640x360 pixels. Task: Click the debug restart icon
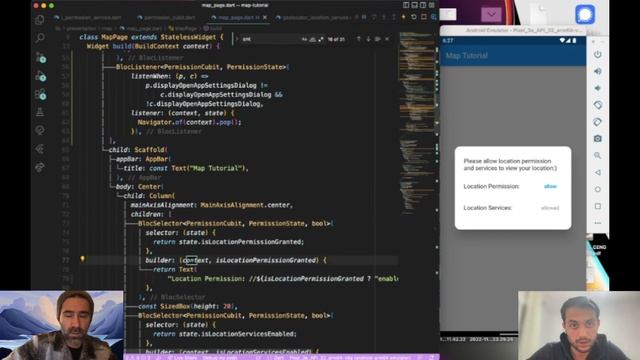coord(413,17)
